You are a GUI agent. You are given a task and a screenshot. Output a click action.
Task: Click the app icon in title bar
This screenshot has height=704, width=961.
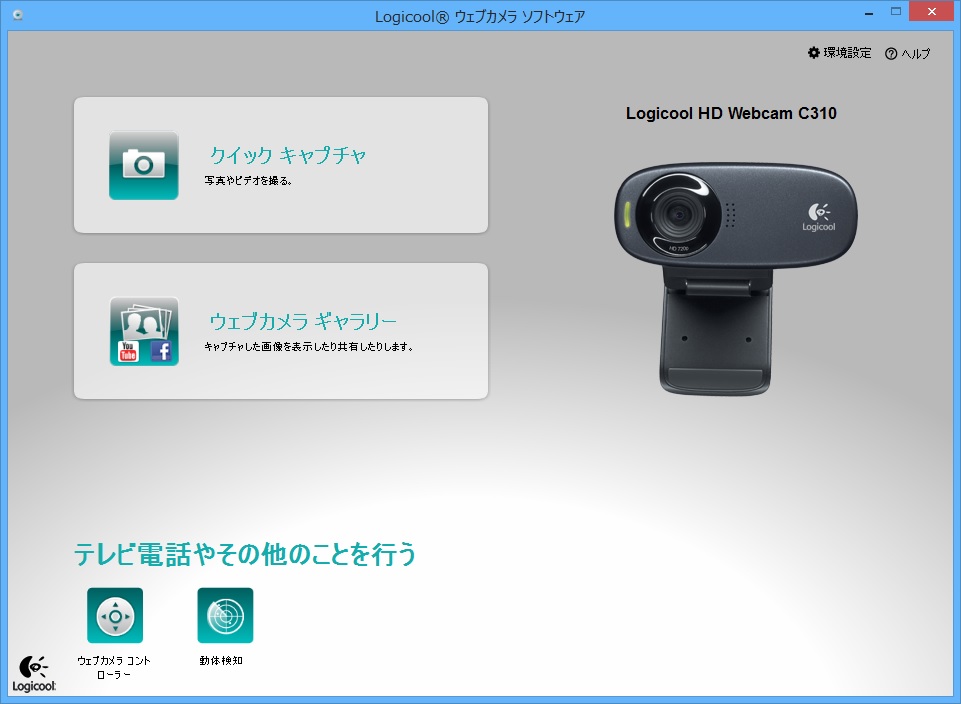[x=18, y=15]
